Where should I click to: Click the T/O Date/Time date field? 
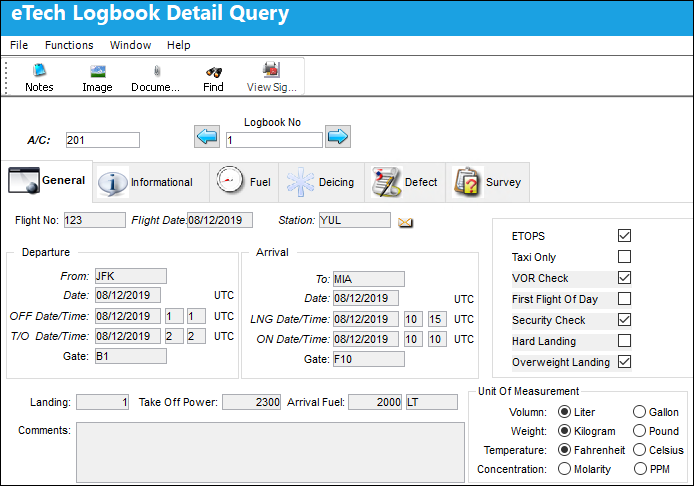coord(128,336)
